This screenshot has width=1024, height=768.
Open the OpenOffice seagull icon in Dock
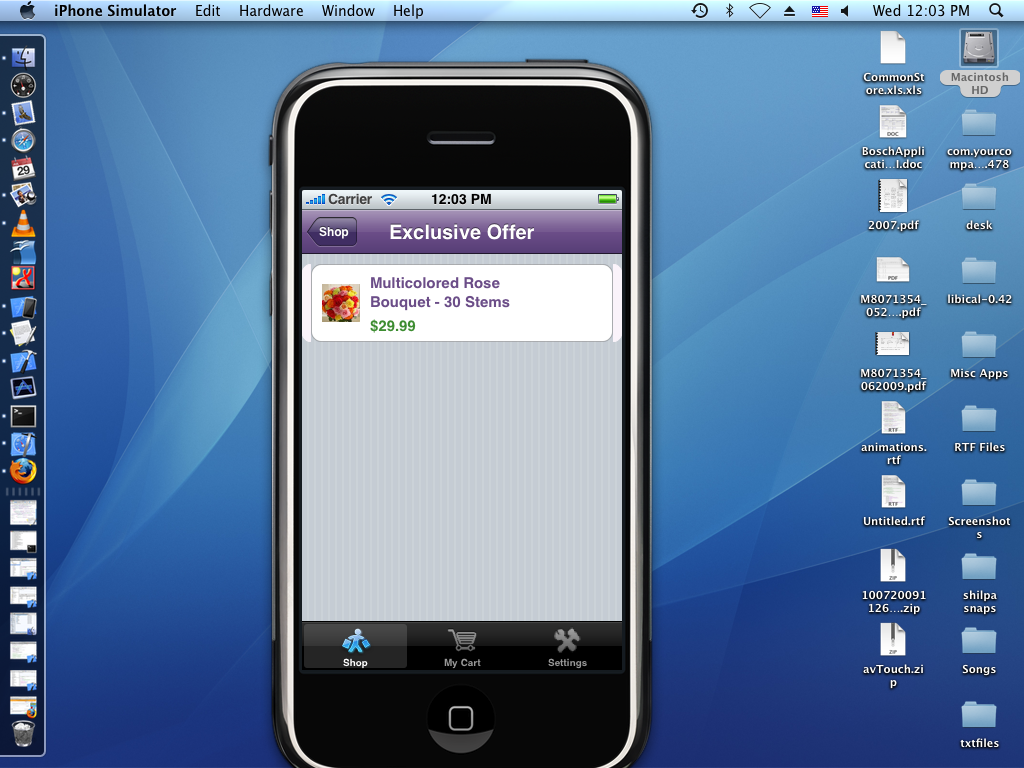pyautogui.click(x=24, y=251)
